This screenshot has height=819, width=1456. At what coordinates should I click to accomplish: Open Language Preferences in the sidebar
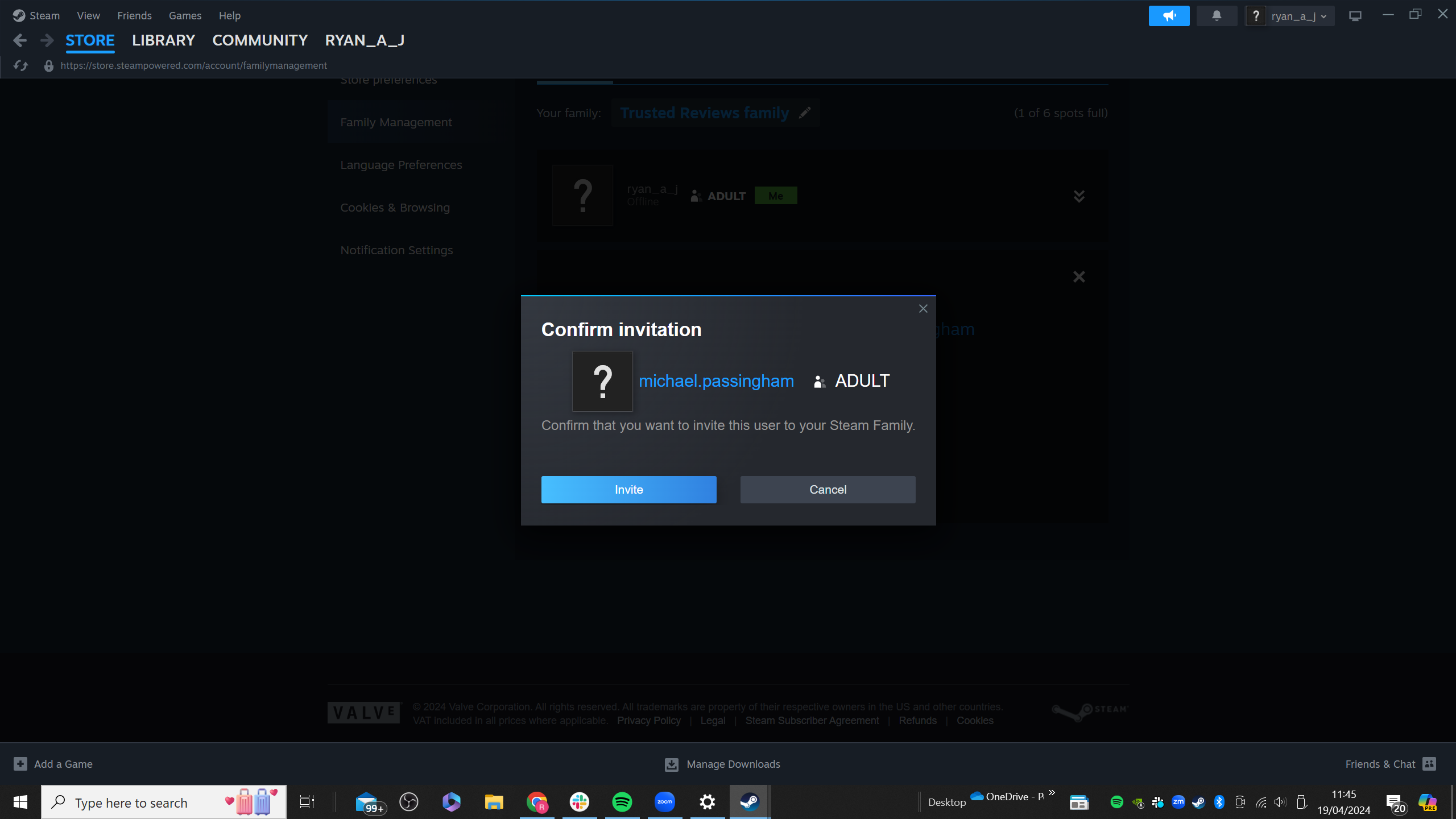click(401, 165)
